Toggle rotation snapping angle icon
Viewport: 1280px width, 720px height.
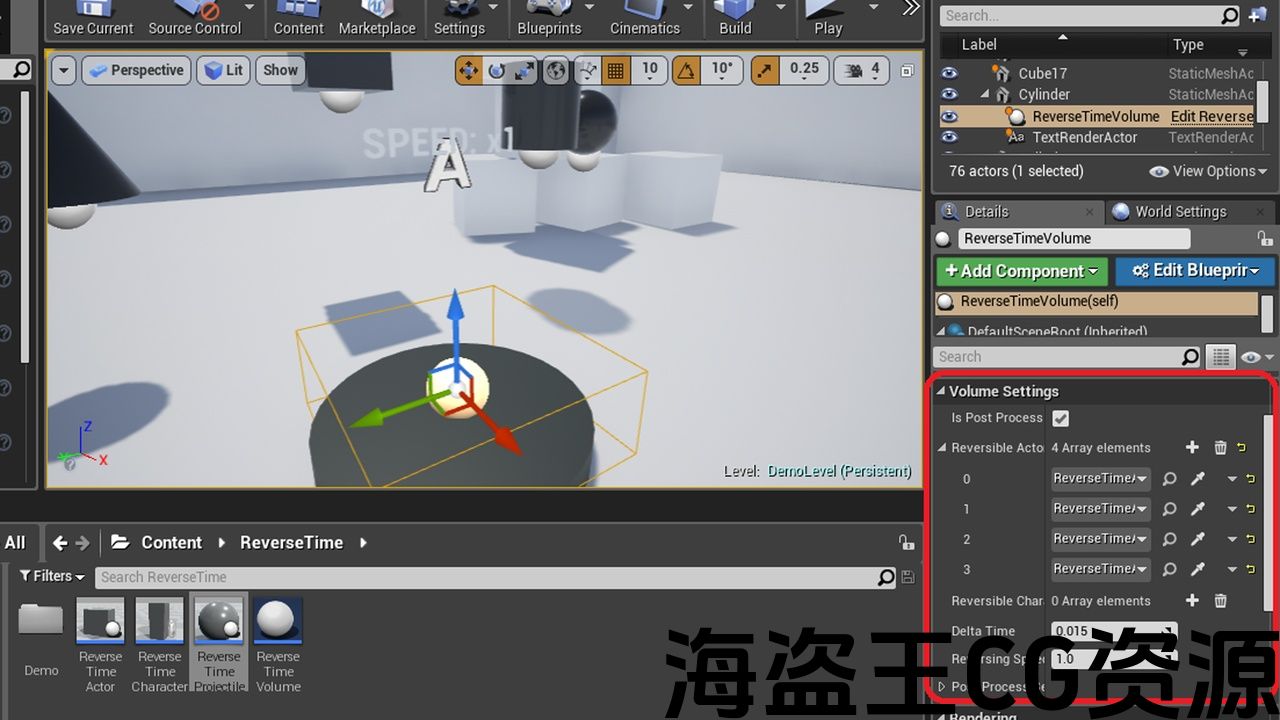pos(686,70)
